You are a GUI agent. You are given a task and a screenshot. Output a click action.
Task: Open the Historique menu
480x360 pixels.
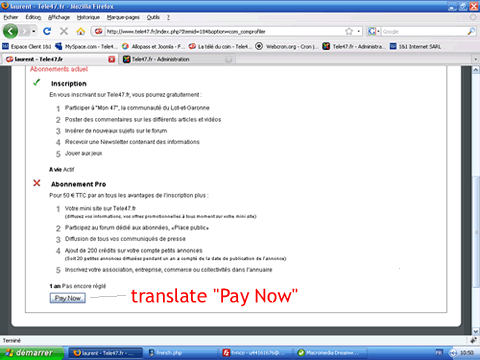[x=88, y=17]
